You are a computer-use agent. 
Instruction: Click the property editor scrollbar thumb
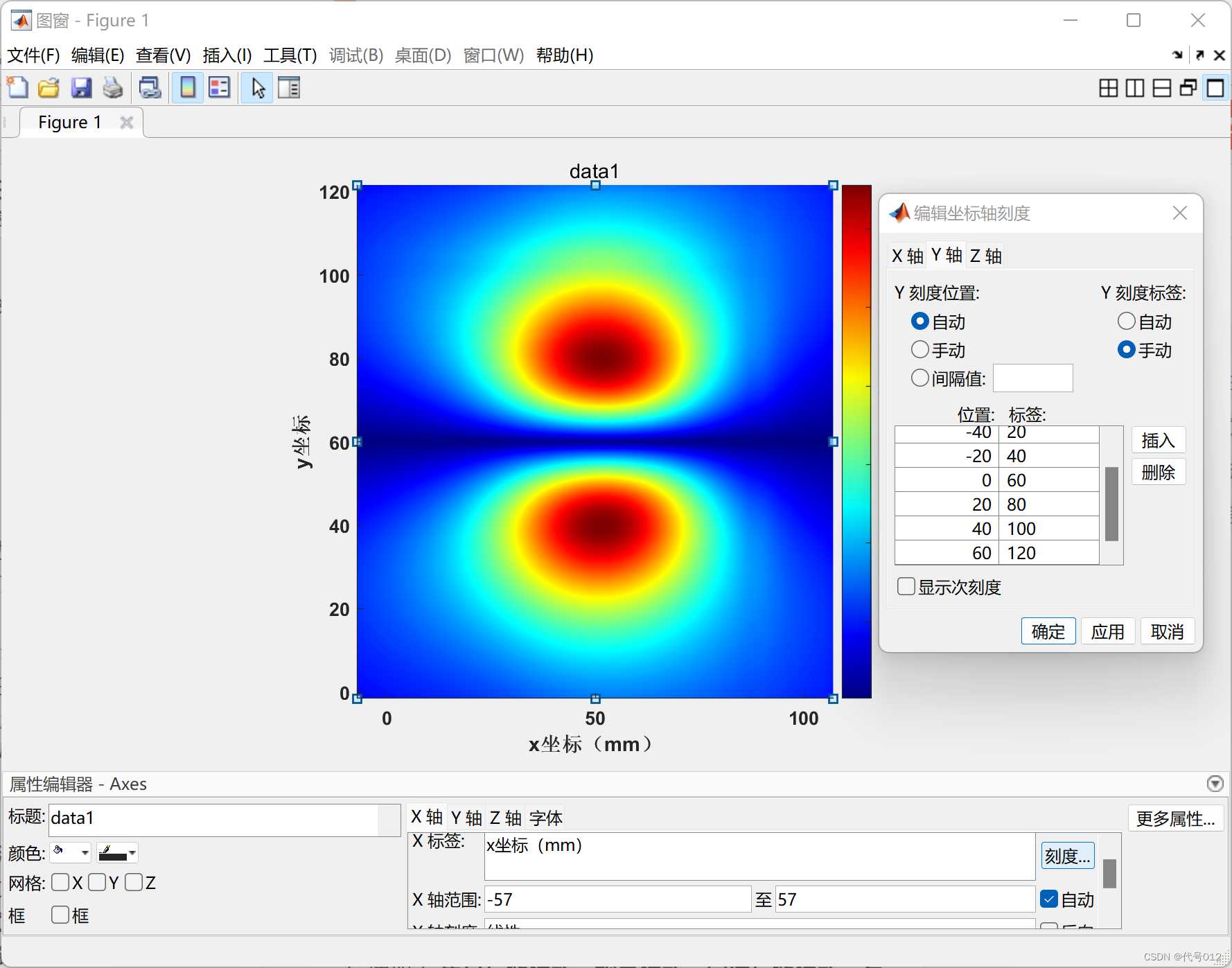(x=1109, y=873)
